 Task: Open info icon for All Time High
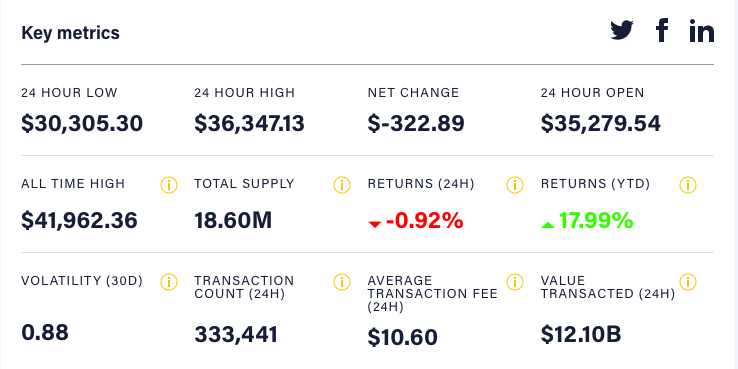(x=168, y=185)
